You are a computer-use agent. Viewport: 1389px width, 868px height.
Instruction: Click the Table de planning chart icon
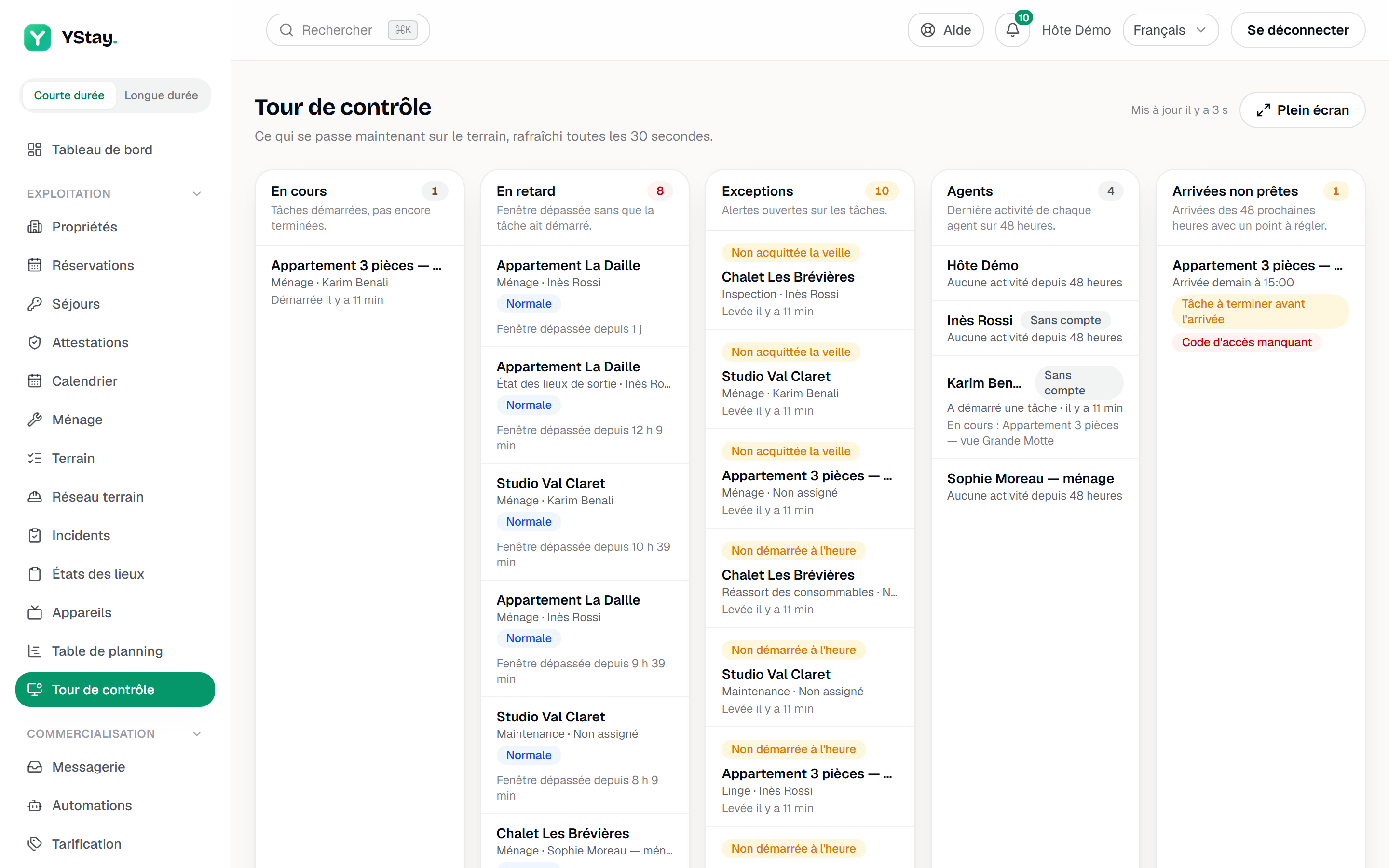pos(34,651)
